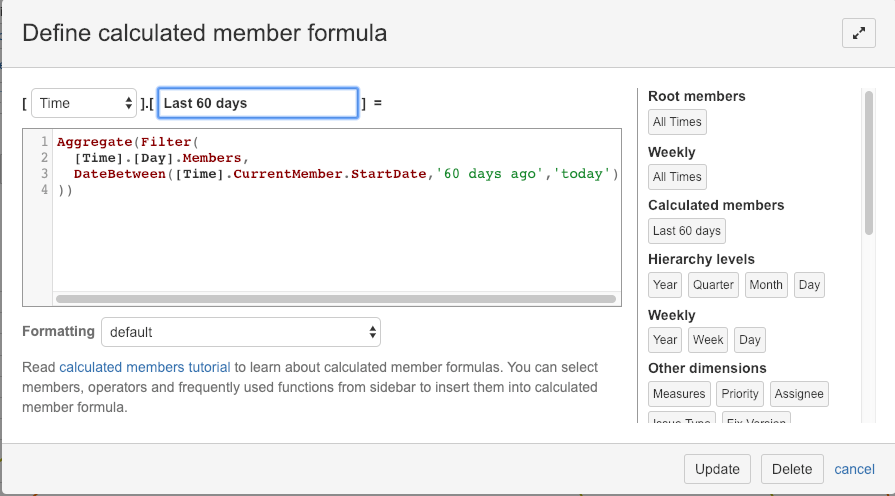Screen dimensions: 895x496
Task: Click line number 4 in editor gutter
Action: coord(45,189)
